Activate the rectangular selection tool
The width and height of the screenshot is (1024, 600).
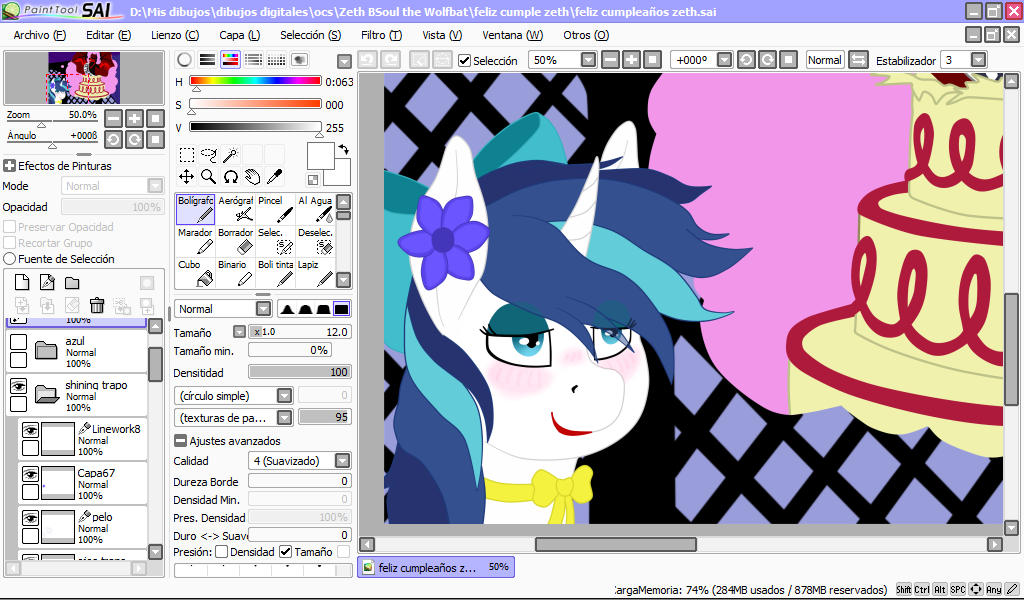187,155
